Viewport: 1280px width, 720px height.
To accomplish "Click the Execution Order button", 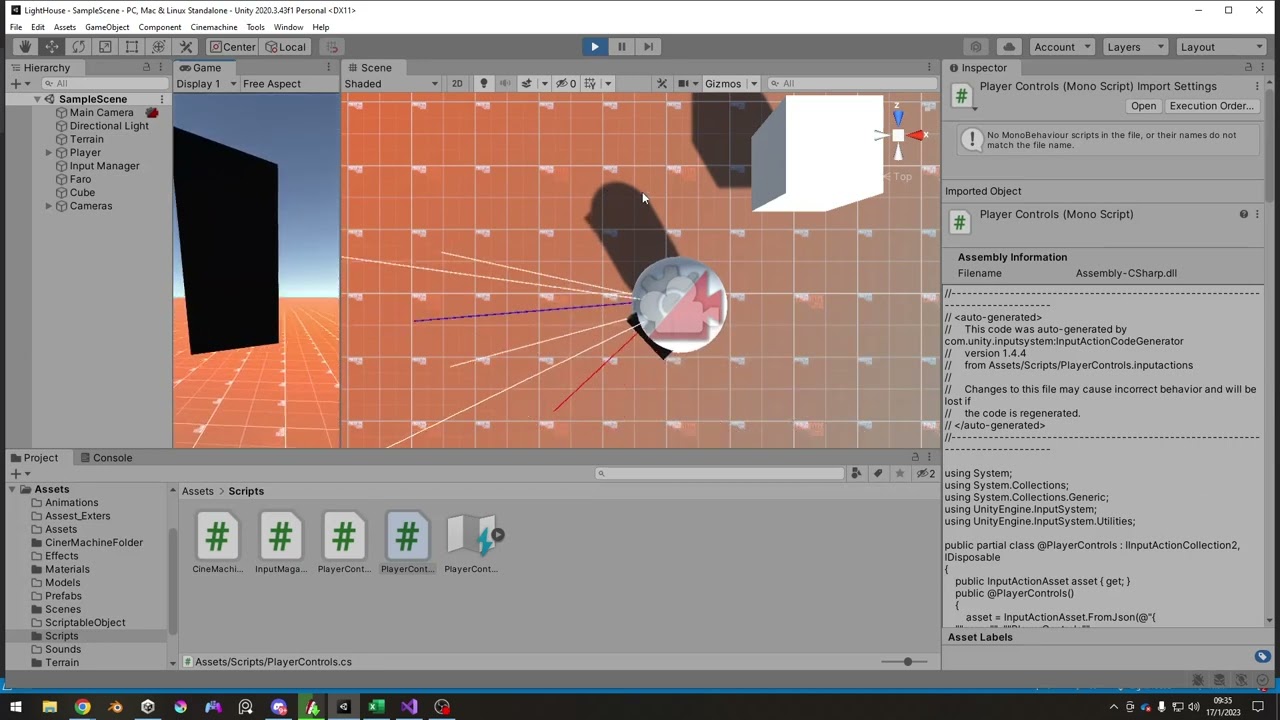I will 1211,106.
